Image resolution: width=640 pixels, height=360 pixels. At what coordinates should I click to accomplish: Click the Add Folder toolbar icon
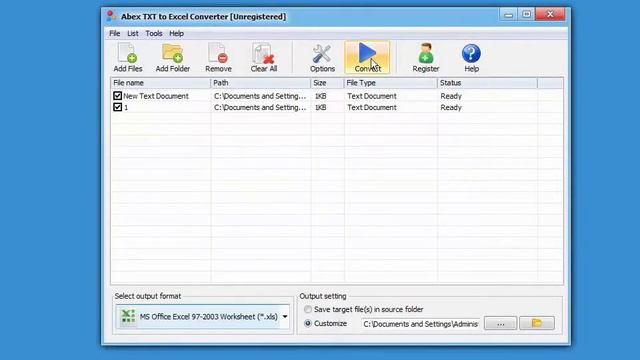point(173,58)
